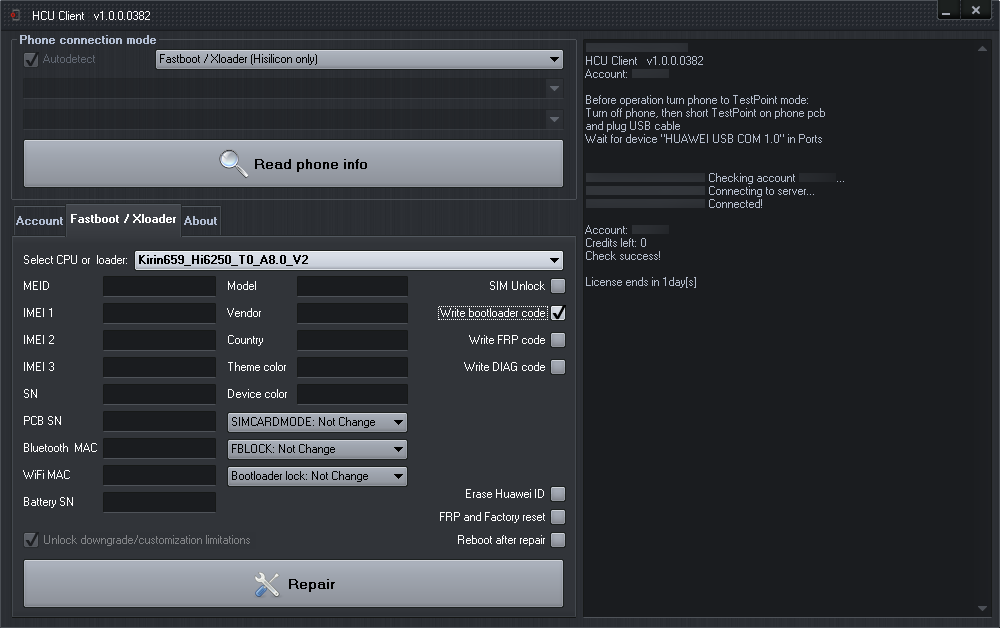Viewport: 1000px width, 628px height.
Task: Toggle Unlock downgrade/customization limitations checkbox
Action: [31, 540]
